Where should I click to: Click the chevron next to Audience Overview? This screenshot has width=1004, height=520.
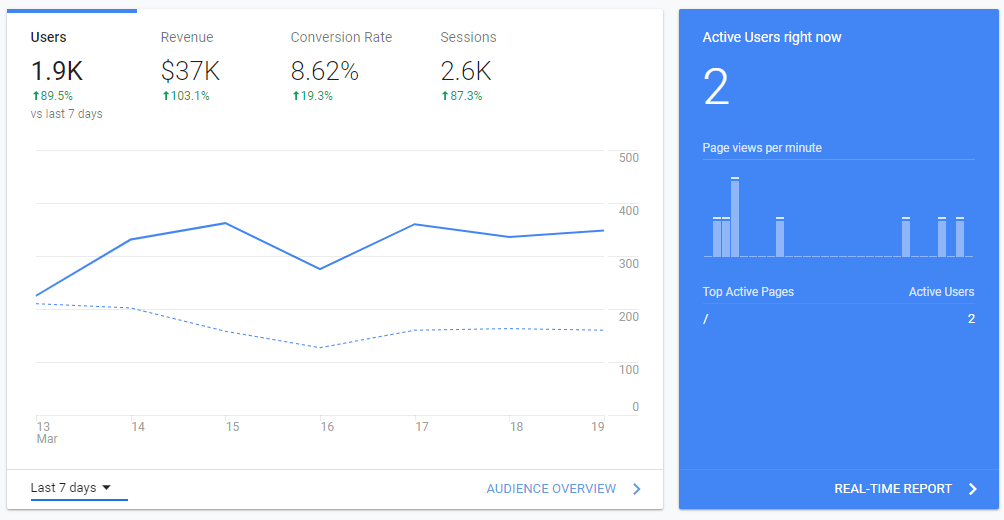tap(637, 489)
